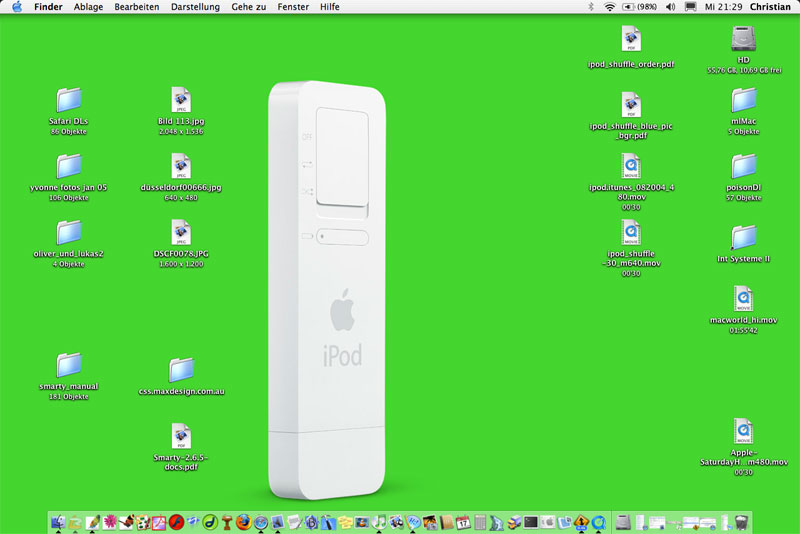This screenshot has height=534, width=800.
Task: Open Terminal from the dock
Action: pos(531,522)
